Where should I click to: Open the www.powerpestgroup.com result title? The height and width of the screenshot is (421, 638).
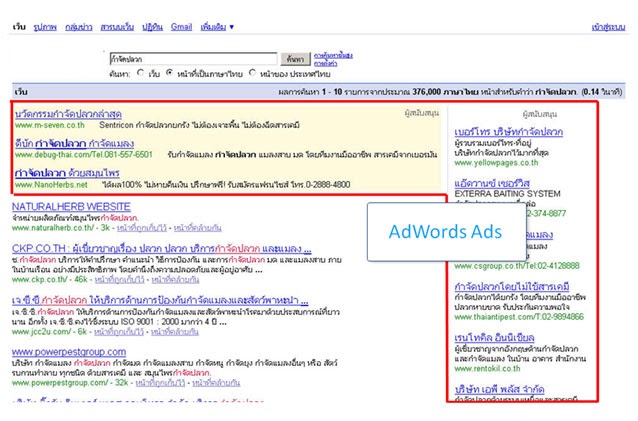pos(69,352)
